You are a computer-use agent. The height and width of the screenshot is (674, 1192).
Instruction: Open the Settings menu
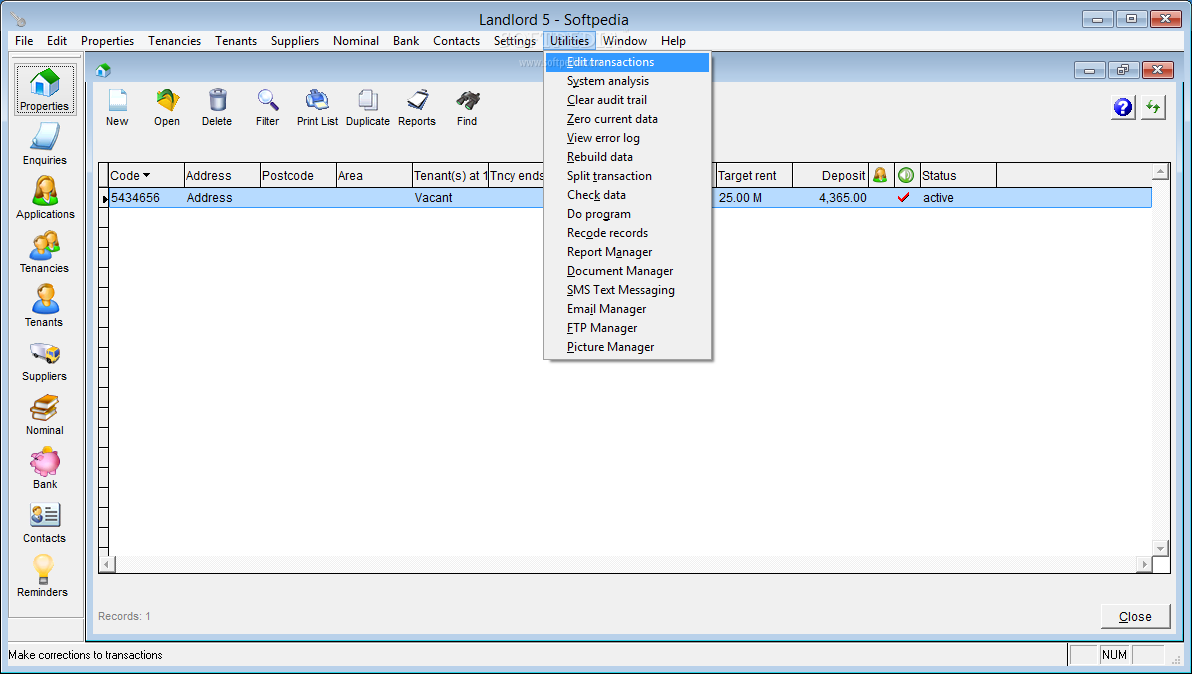coord(515,41)
